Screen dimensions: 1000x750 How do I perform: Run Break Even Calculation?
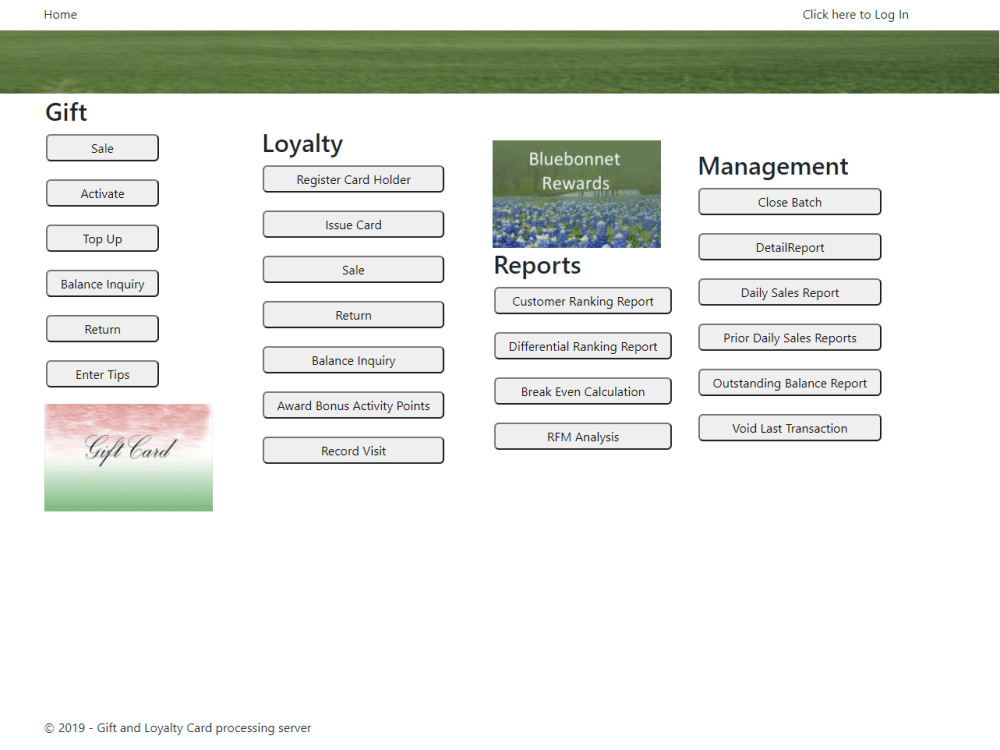point(583,392)
